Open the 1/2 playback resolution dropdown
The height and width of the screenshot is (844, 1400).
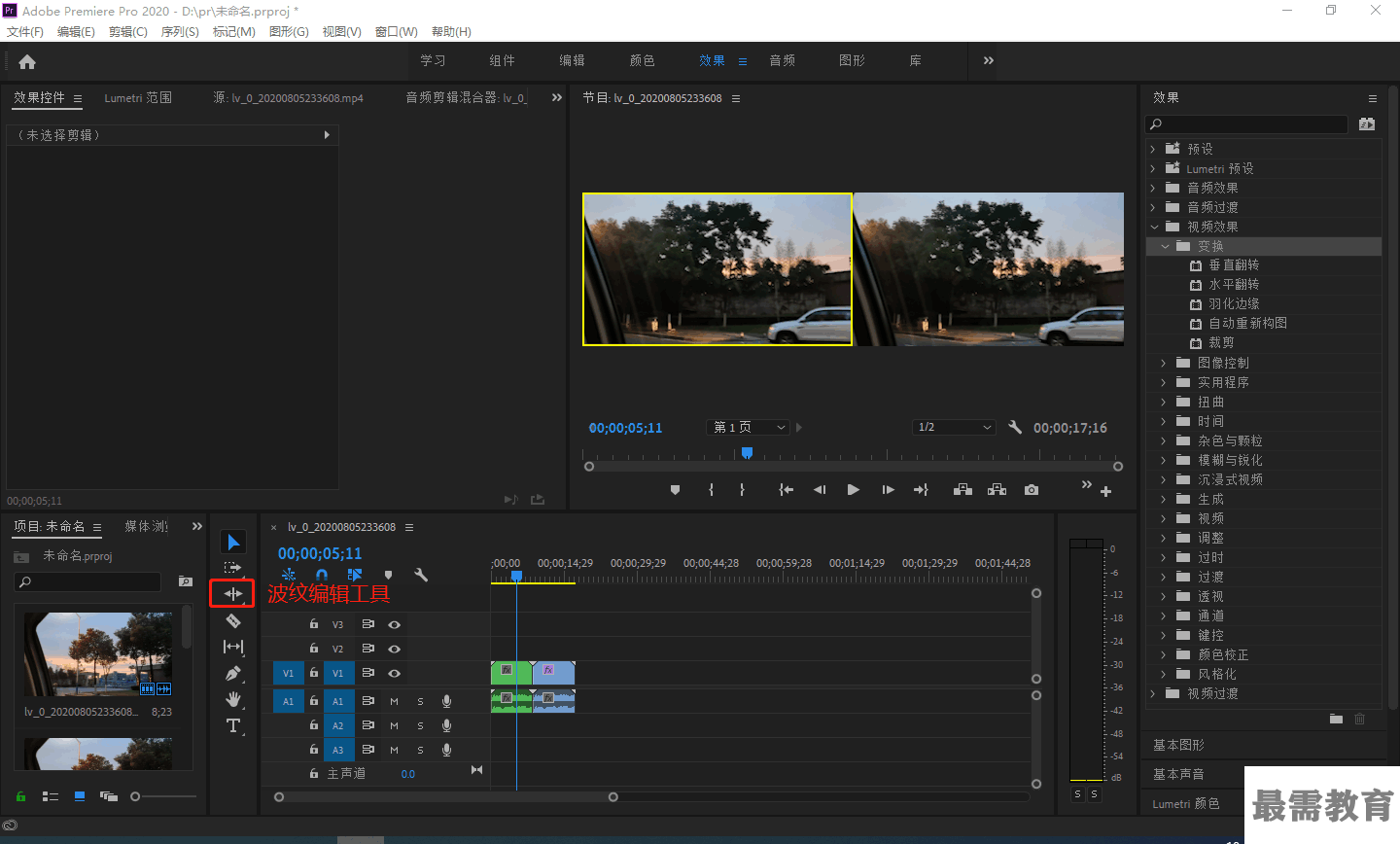click(954, 427)
